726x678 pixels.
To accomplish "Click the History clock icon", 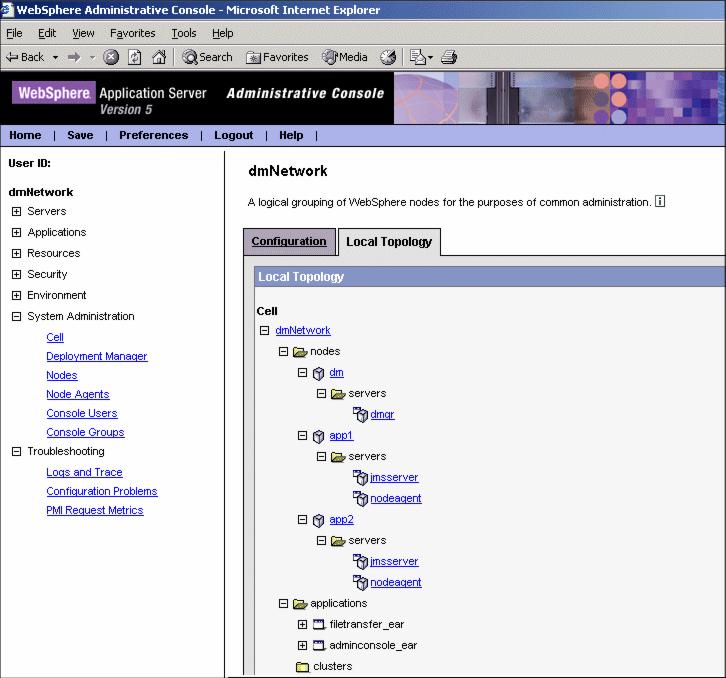I will (x=388, y=57).
